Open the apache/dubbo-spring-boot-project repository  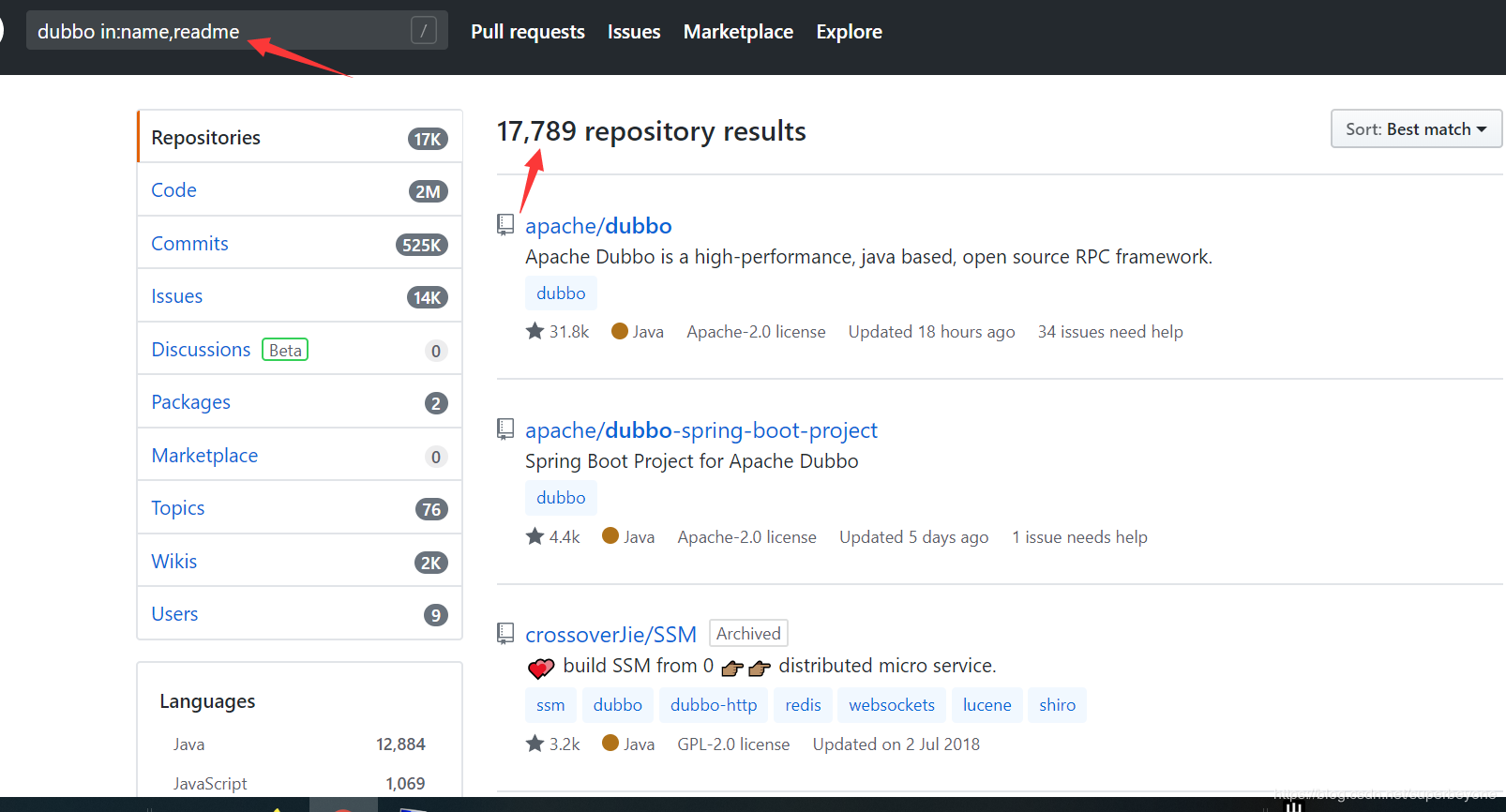(701, 430)
